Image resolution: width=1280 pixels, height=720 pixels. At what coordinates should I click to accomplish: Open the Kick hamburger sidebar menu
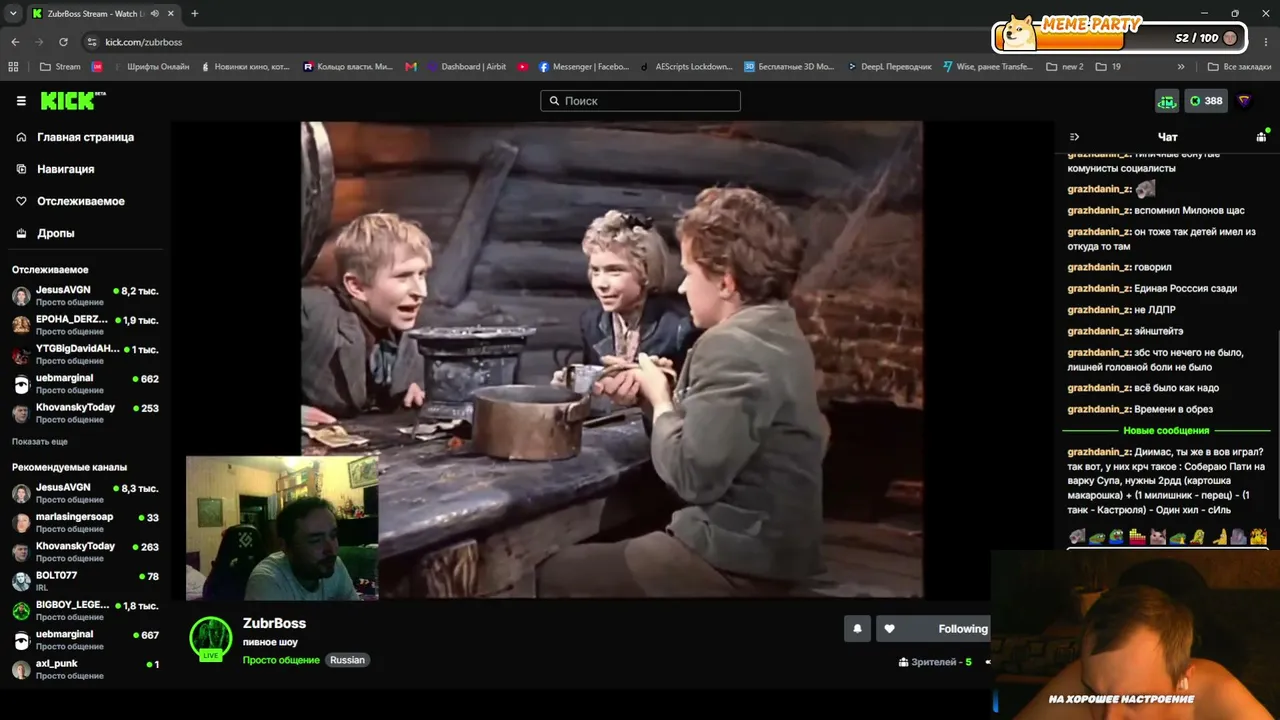tap(21, 101)
